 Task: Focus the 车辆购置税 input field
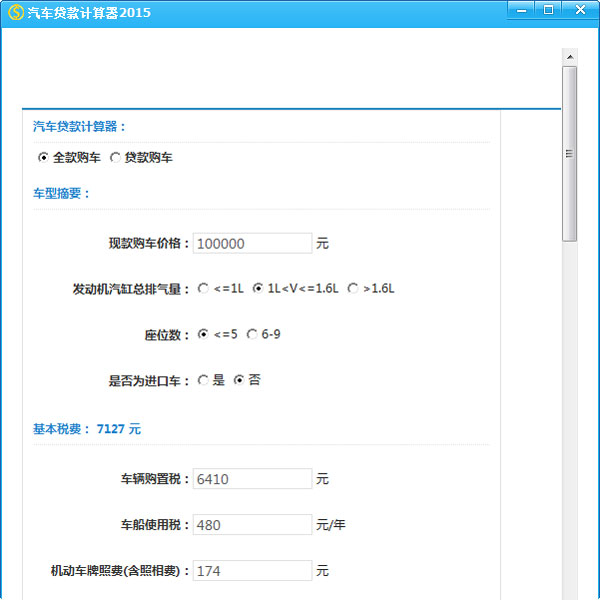click(252, 479)
